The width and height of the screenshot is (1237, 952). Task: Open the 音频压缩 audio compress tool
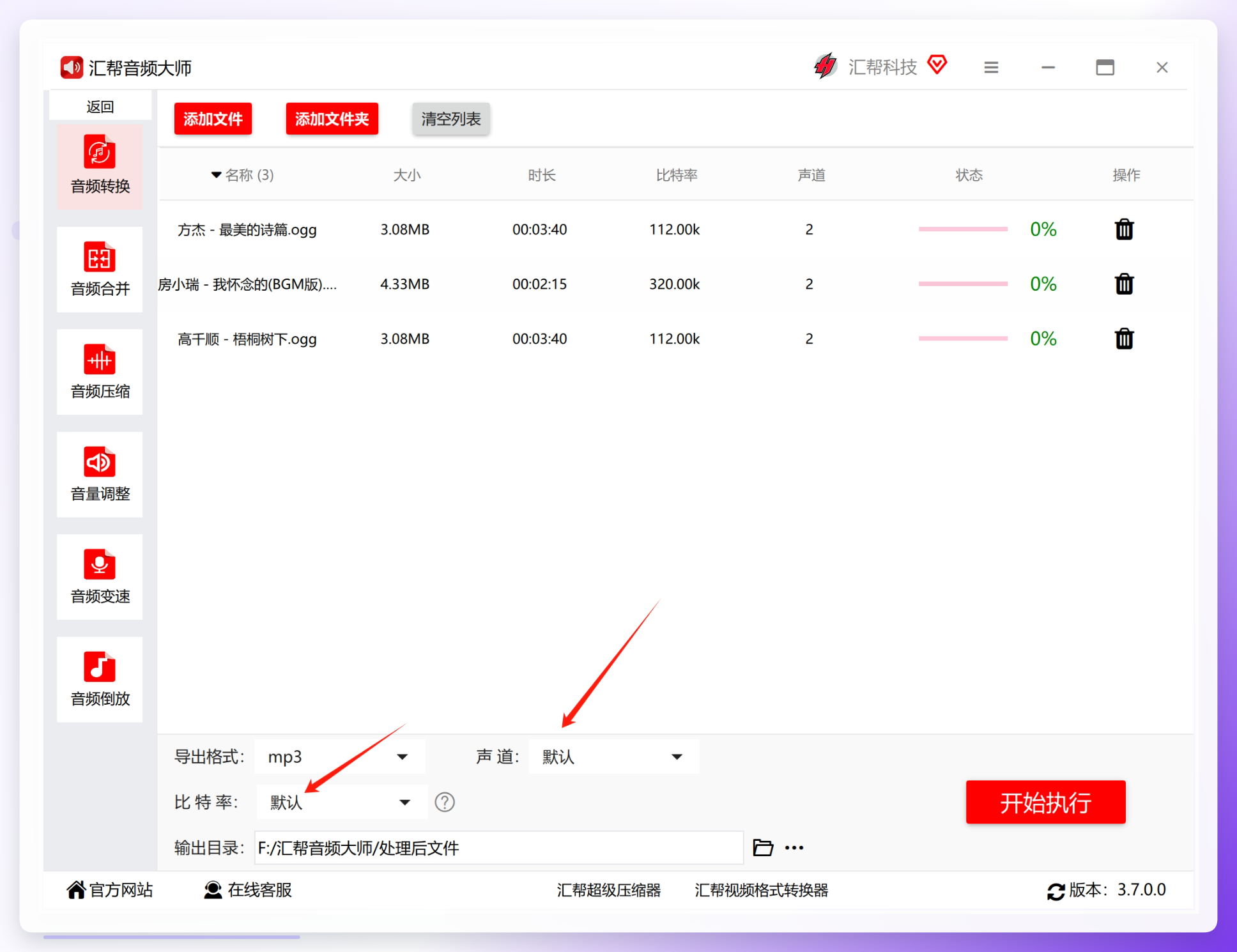tap(100, 372)
